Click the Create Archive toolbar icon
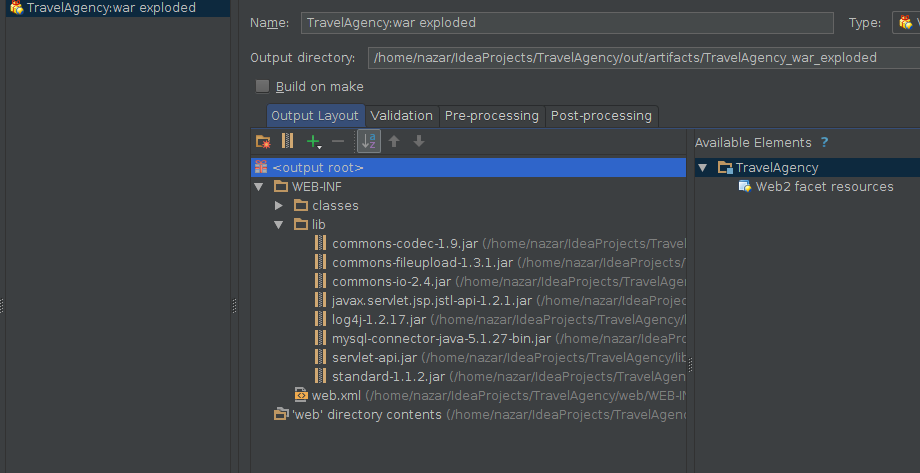The height and width of the screenshot is (473, 920). click(x=288, y=141)
